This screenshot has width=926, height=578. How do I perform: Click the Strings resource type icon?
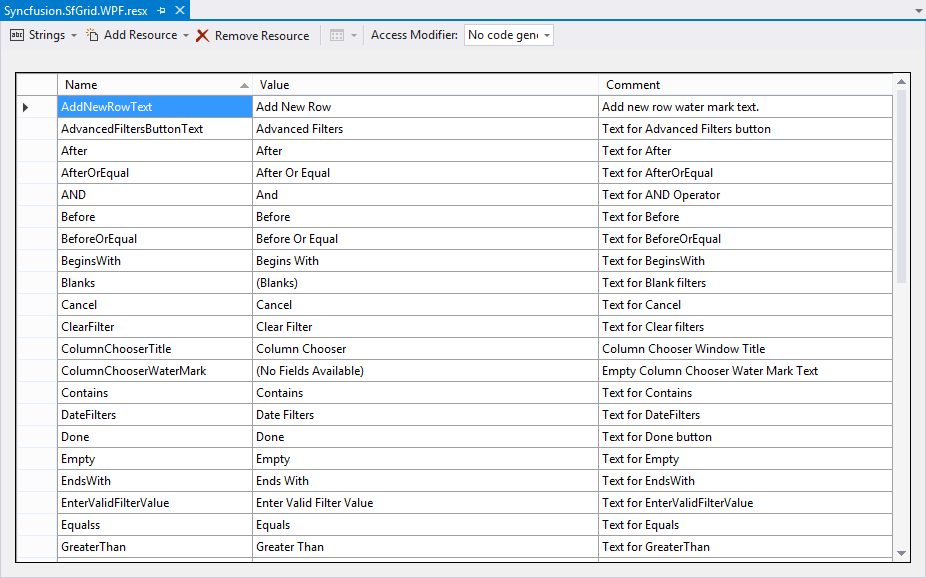(x=17, y=35)
